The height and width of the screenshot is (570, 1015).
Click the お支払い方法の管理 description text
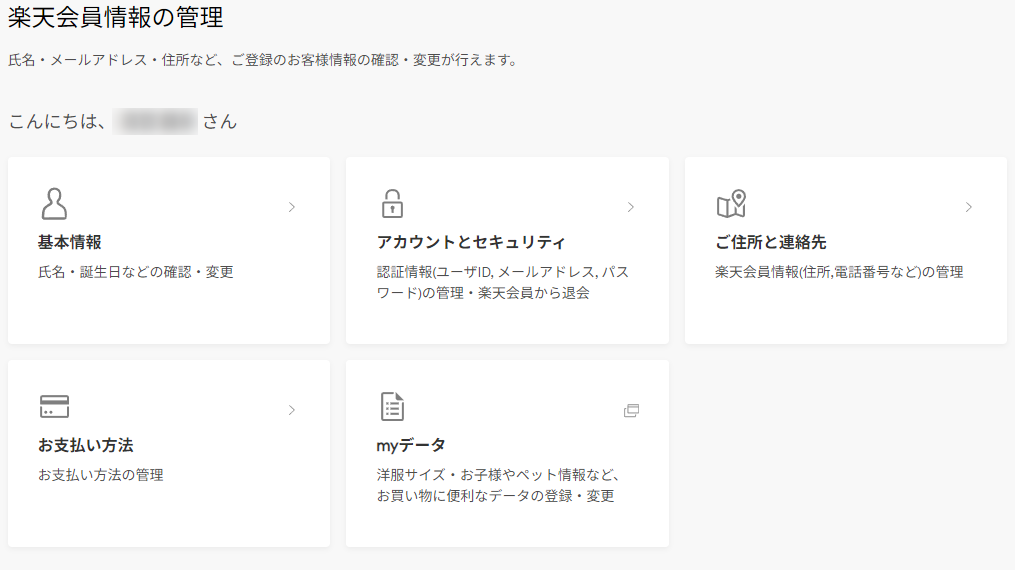pos(101,475)
